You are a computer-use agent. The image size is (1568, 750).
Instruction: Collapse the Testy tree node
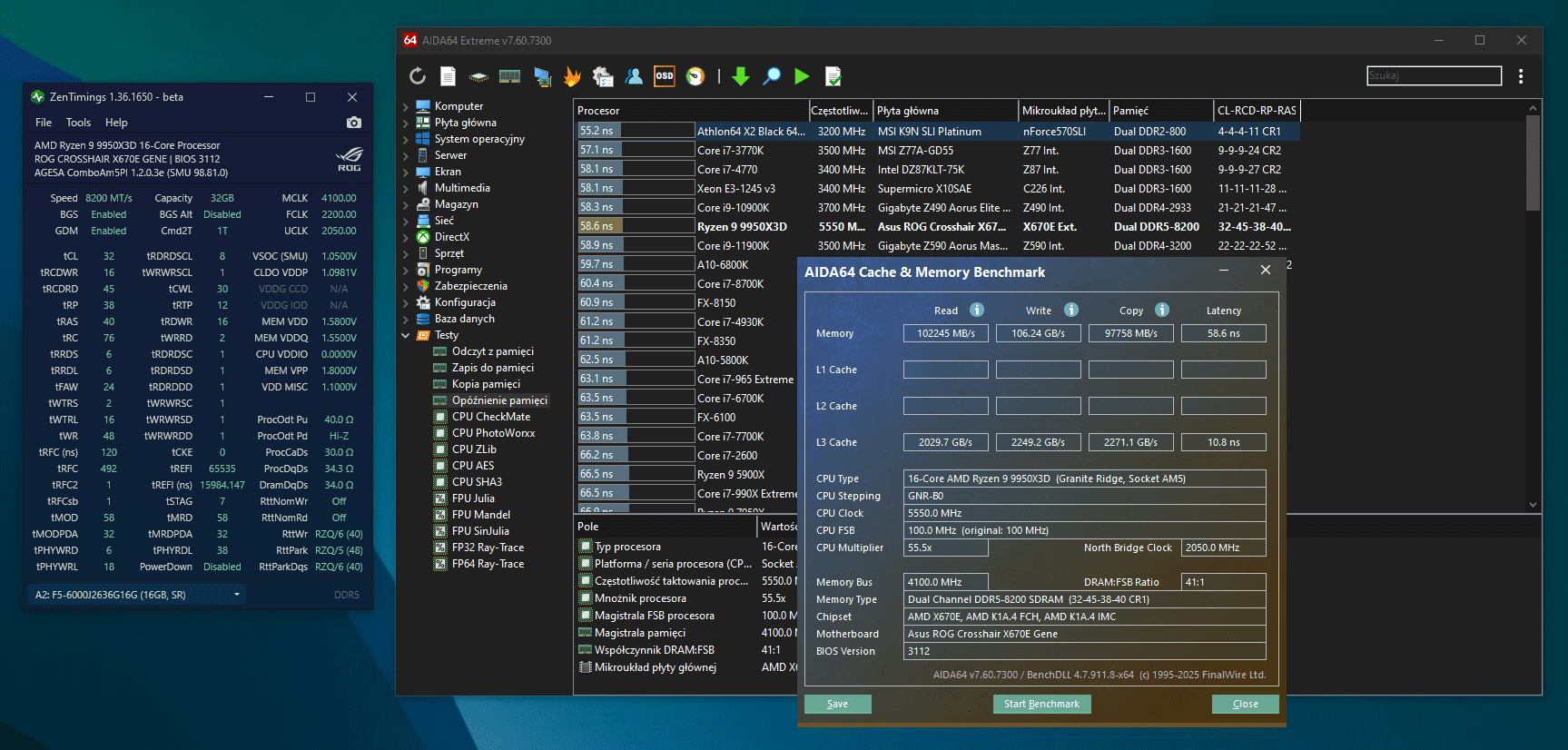point(406,336)
